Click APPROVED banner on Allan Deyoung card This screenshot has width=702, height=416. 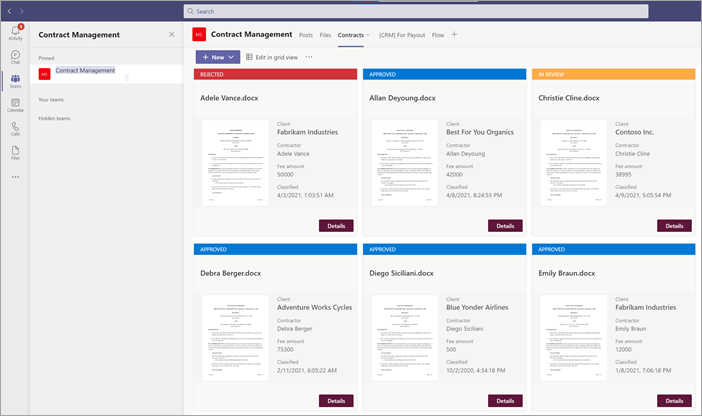(x=444, y=74)
